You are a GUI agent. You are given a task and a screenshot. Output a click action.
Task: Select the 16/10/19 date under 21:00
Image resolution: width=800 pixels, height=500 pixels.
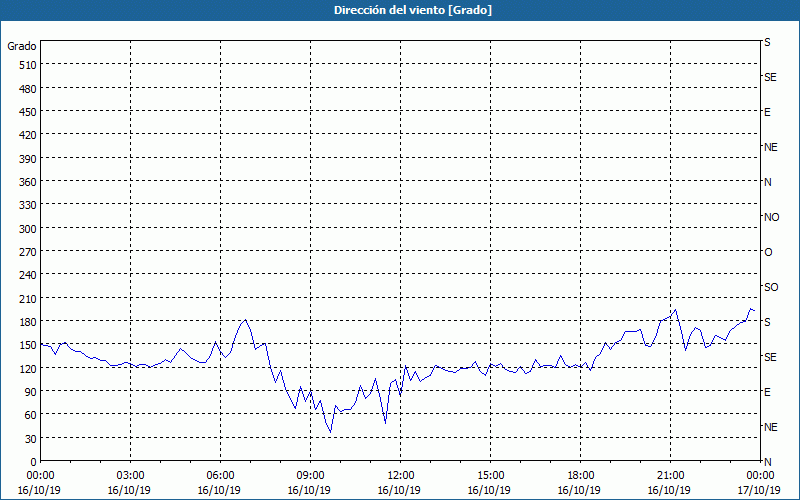tap(669, 490)
